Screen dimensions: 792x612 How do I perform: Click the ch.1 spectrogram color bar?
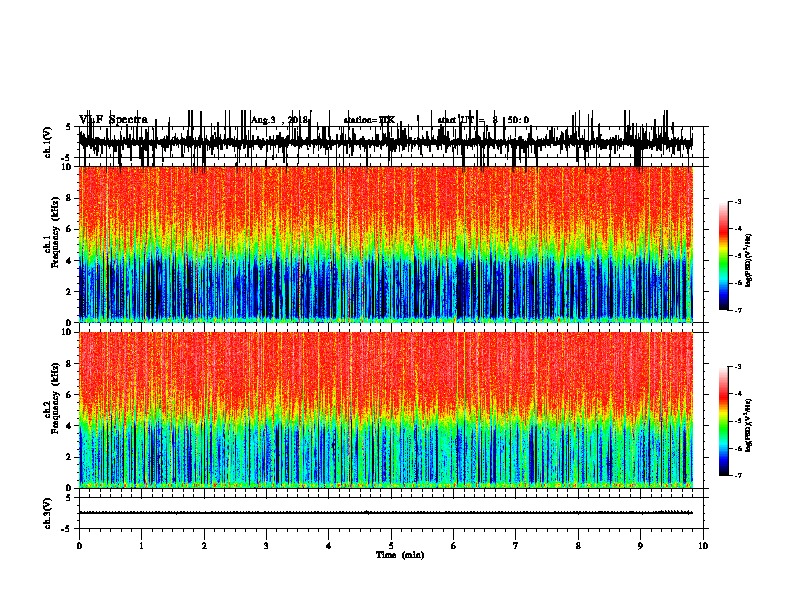(x=724, y=256)
